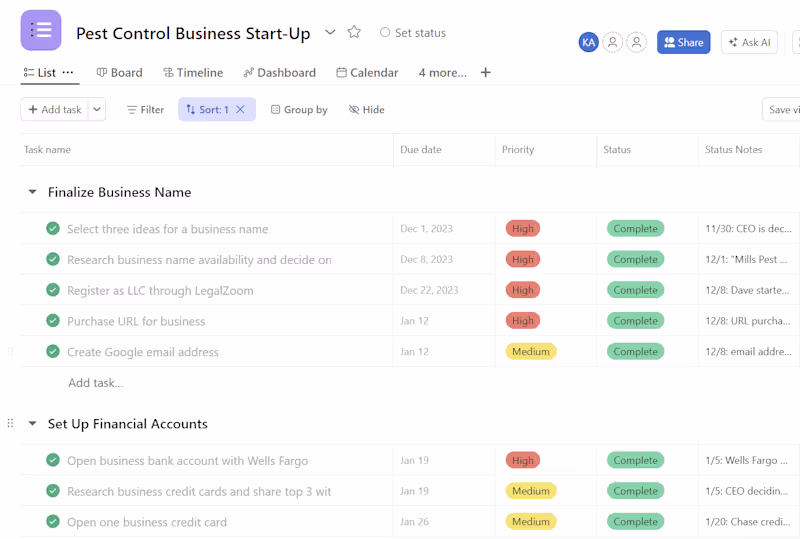Image resolution: width=800 pixels, height=539 pixels.
Task: Click the Share button
Action: pyautogui.click(x=683, y=42)
